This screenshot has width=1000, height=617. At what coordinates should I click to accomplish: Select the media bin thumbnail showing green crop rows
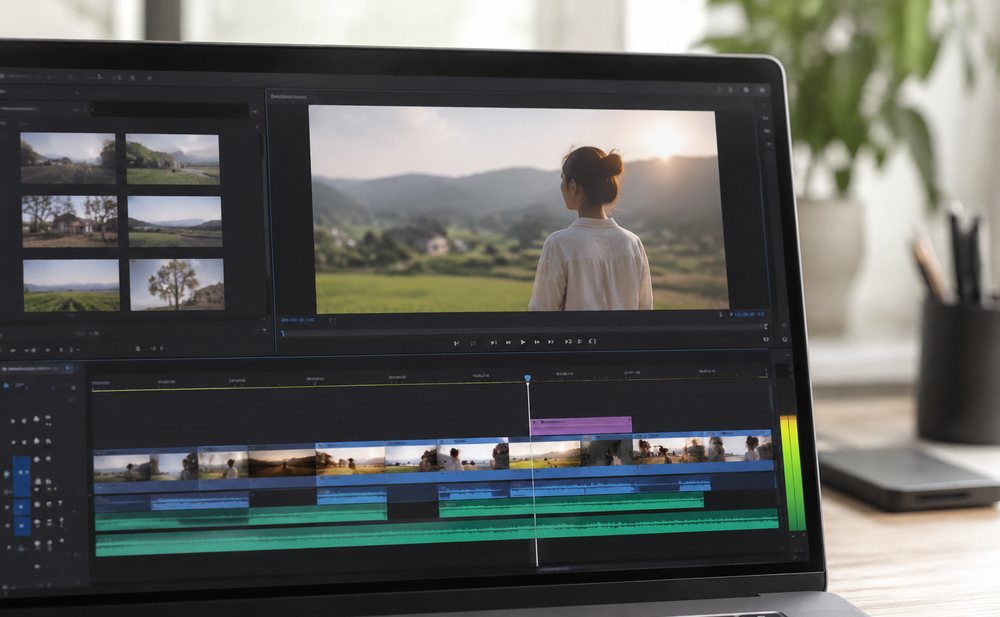71,285
